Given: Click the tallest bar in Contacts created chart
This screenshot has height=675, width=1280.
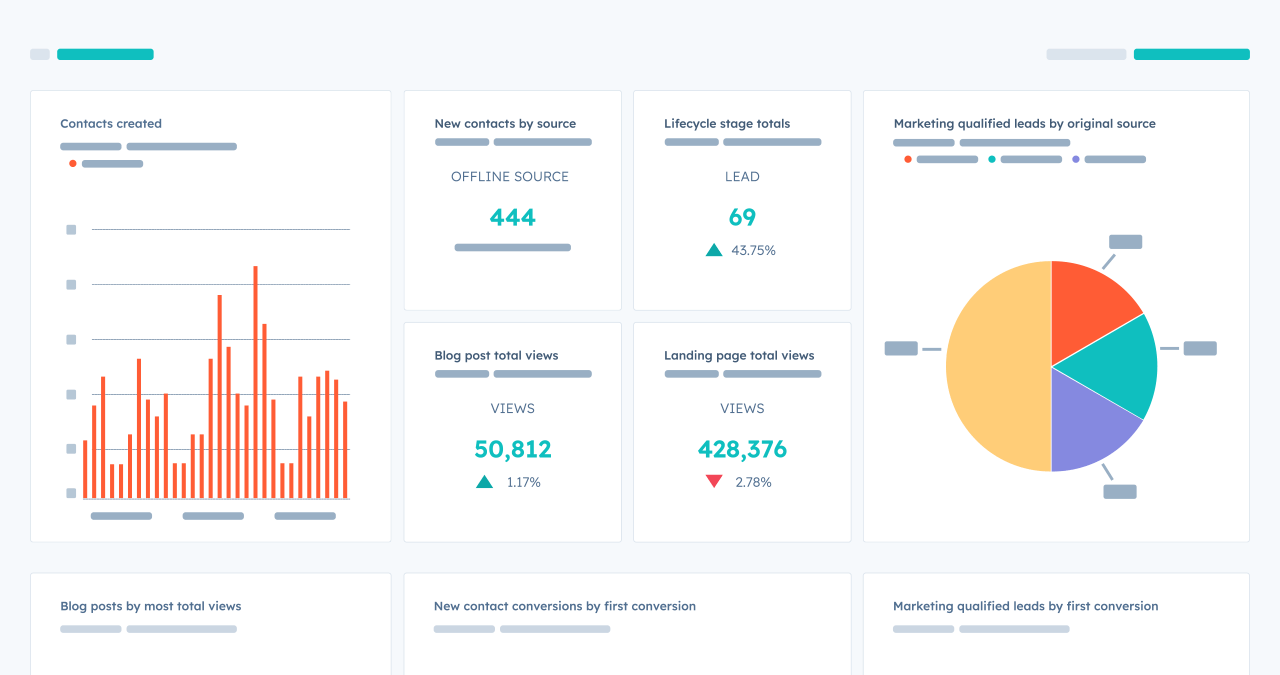Looking at the screenshot, I should (x=255, y=382).
